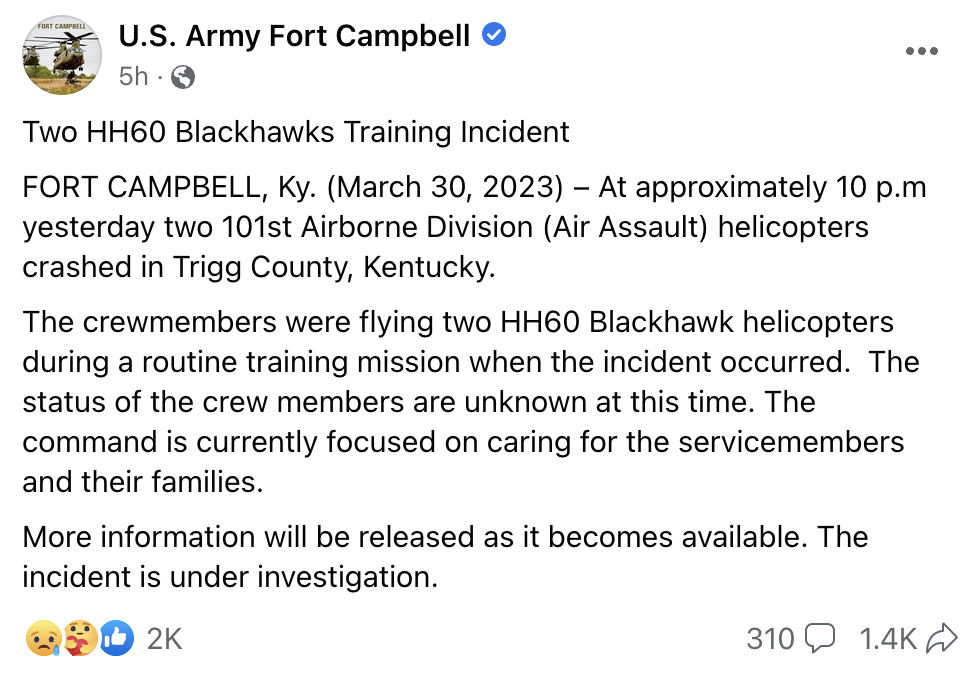Click the paragraph starting 'More information will be released'
The height and width of the screenshot is (673, 976).
click(445, 557)
